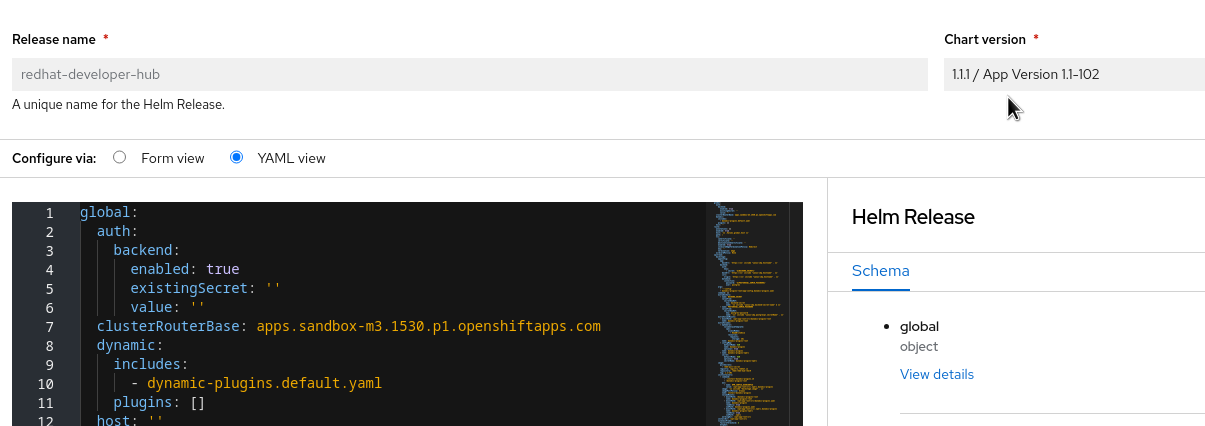The height and width of the screenshot is (426, 1205).
Task: Click the Chart version label
Action: pos(985,39)
